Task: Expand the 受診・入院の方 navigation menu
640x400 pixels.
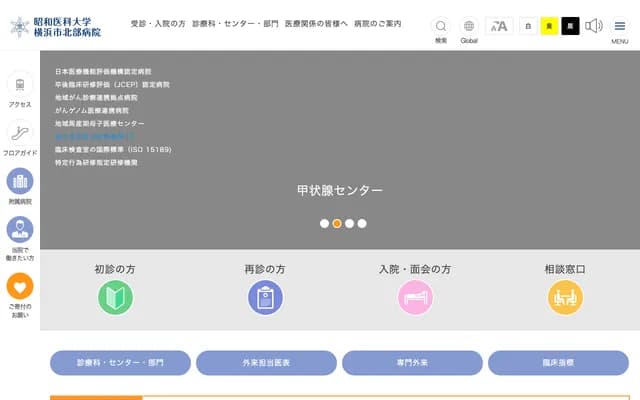Action: coord(158,21)
